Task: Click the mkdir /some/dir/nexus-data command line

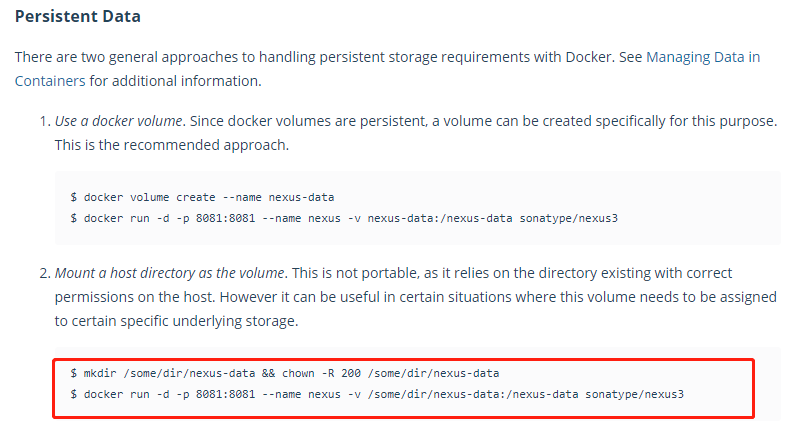Action: point(283,372)
